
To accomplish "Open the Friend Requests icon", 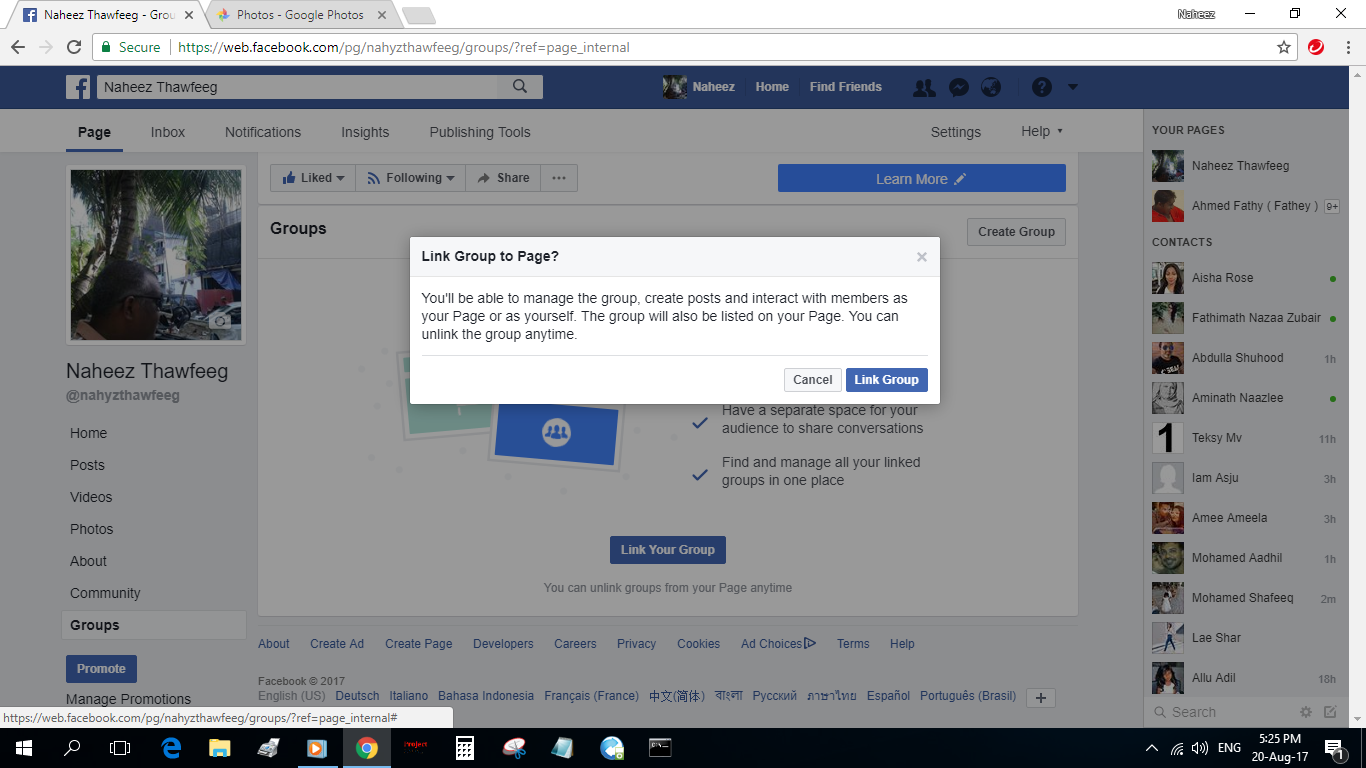I will click(925, 87).
